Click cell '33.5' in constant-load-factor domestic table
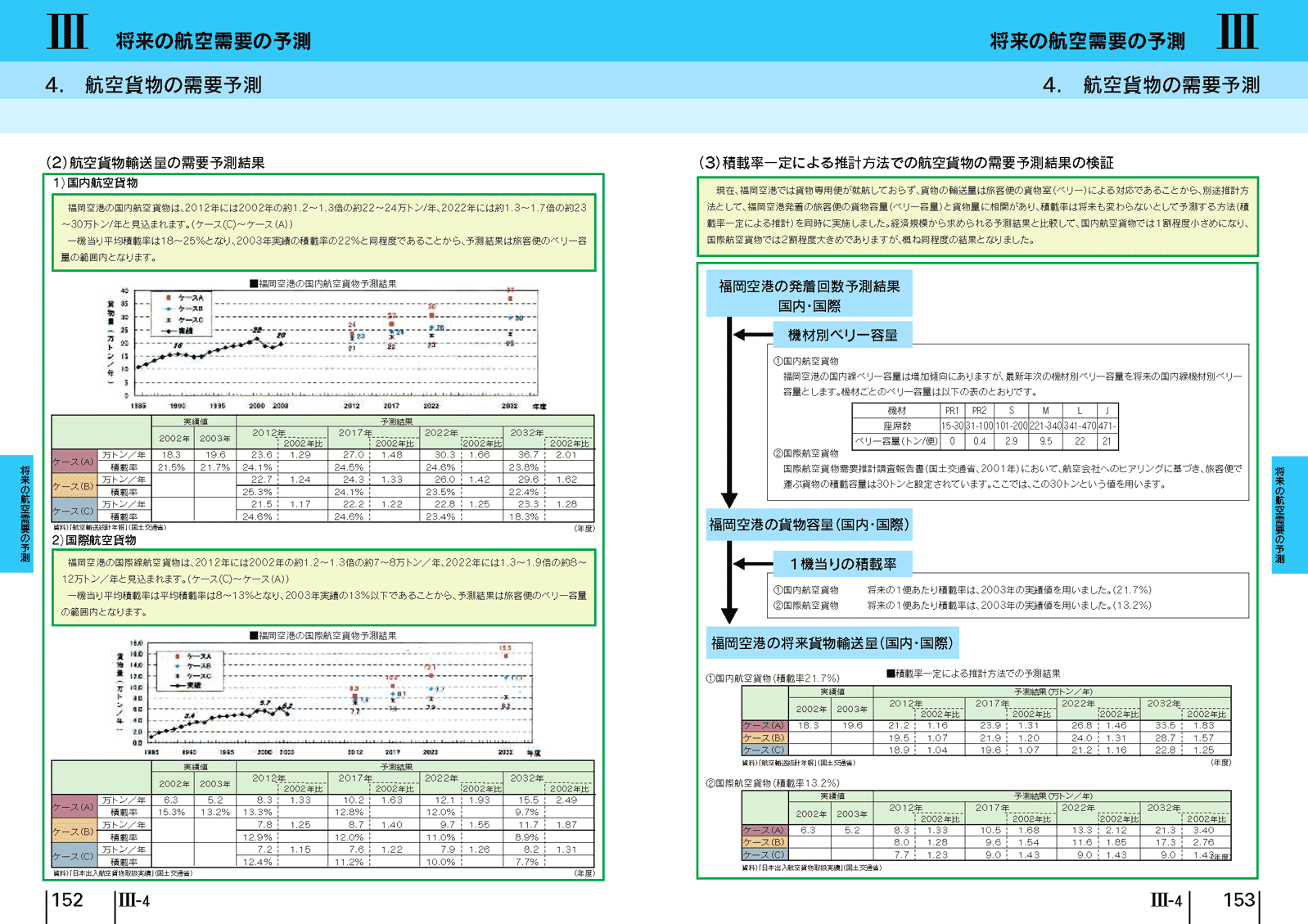 (1166, 726)
